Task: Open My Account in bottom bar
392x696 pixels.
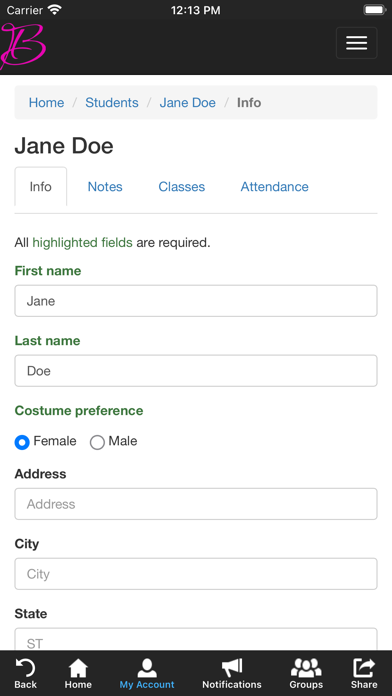Action: 147,668
